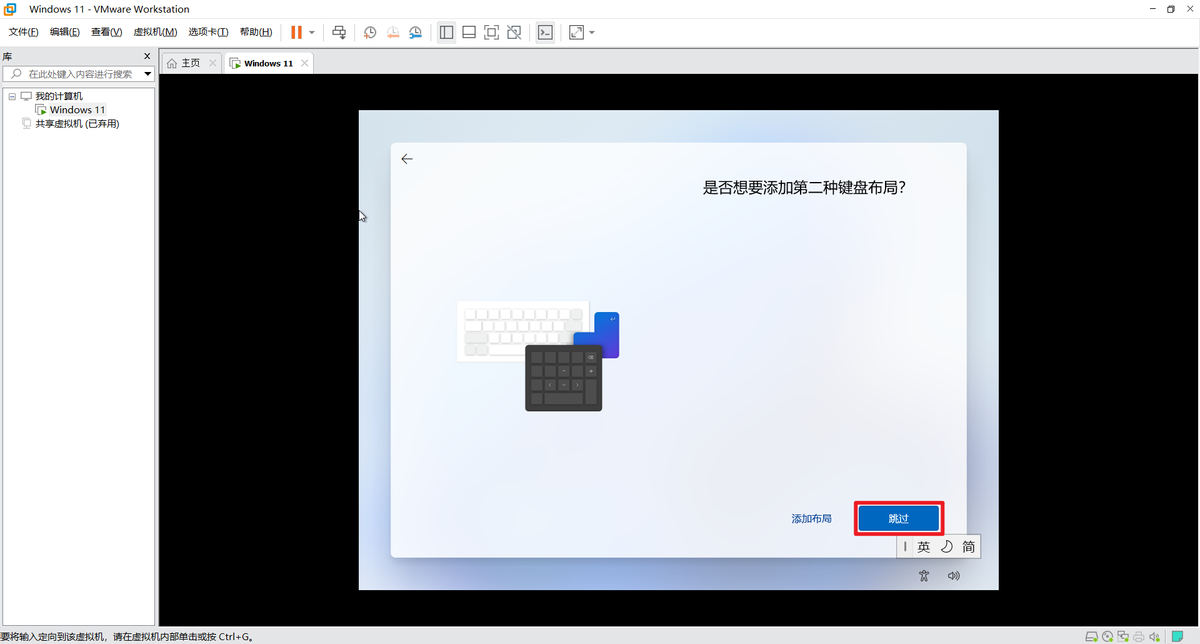Open the 编辑(E) menu

click(x=65, y=32)
